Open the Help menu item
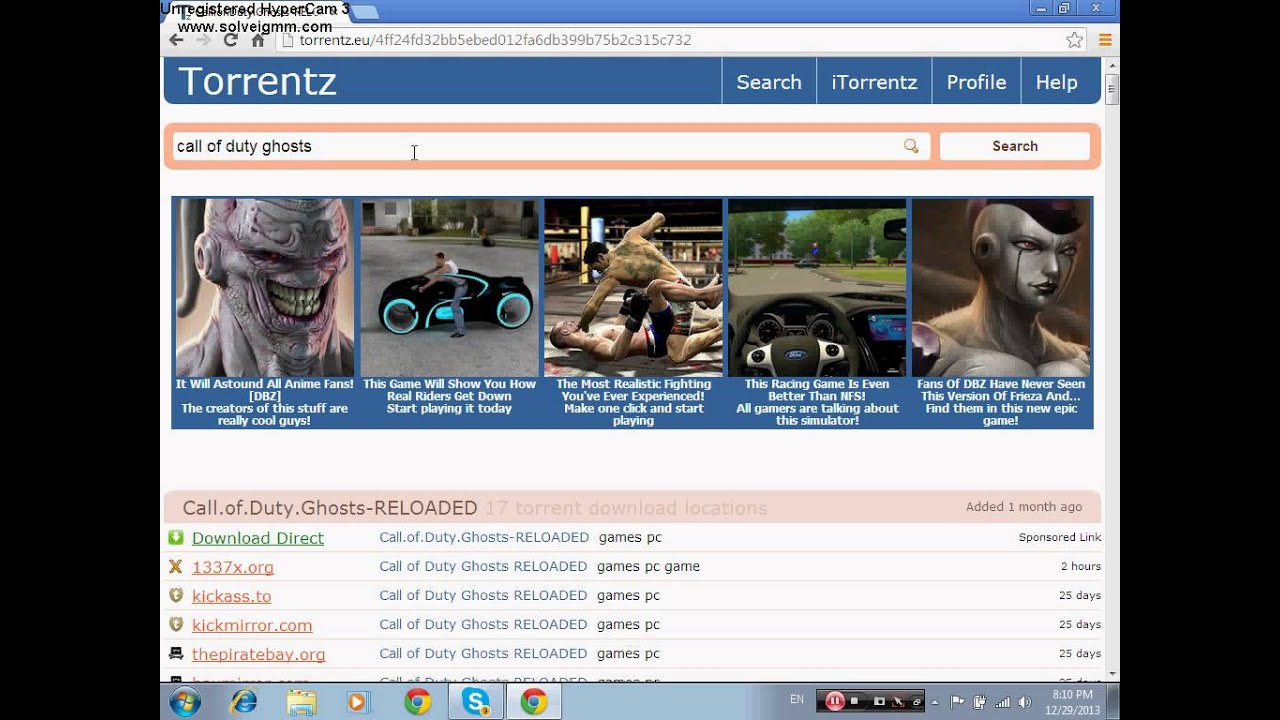1280x720 pixels. [x=1056, y=82]
